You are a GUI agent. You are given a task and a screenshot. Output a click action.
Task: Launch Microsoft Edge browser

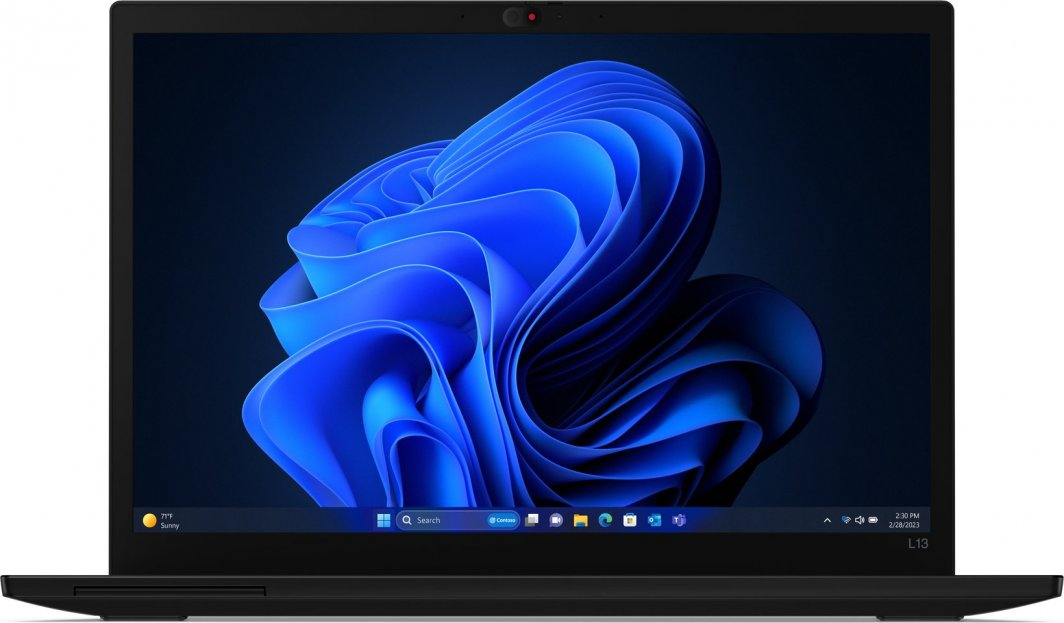tap(605, 520)
